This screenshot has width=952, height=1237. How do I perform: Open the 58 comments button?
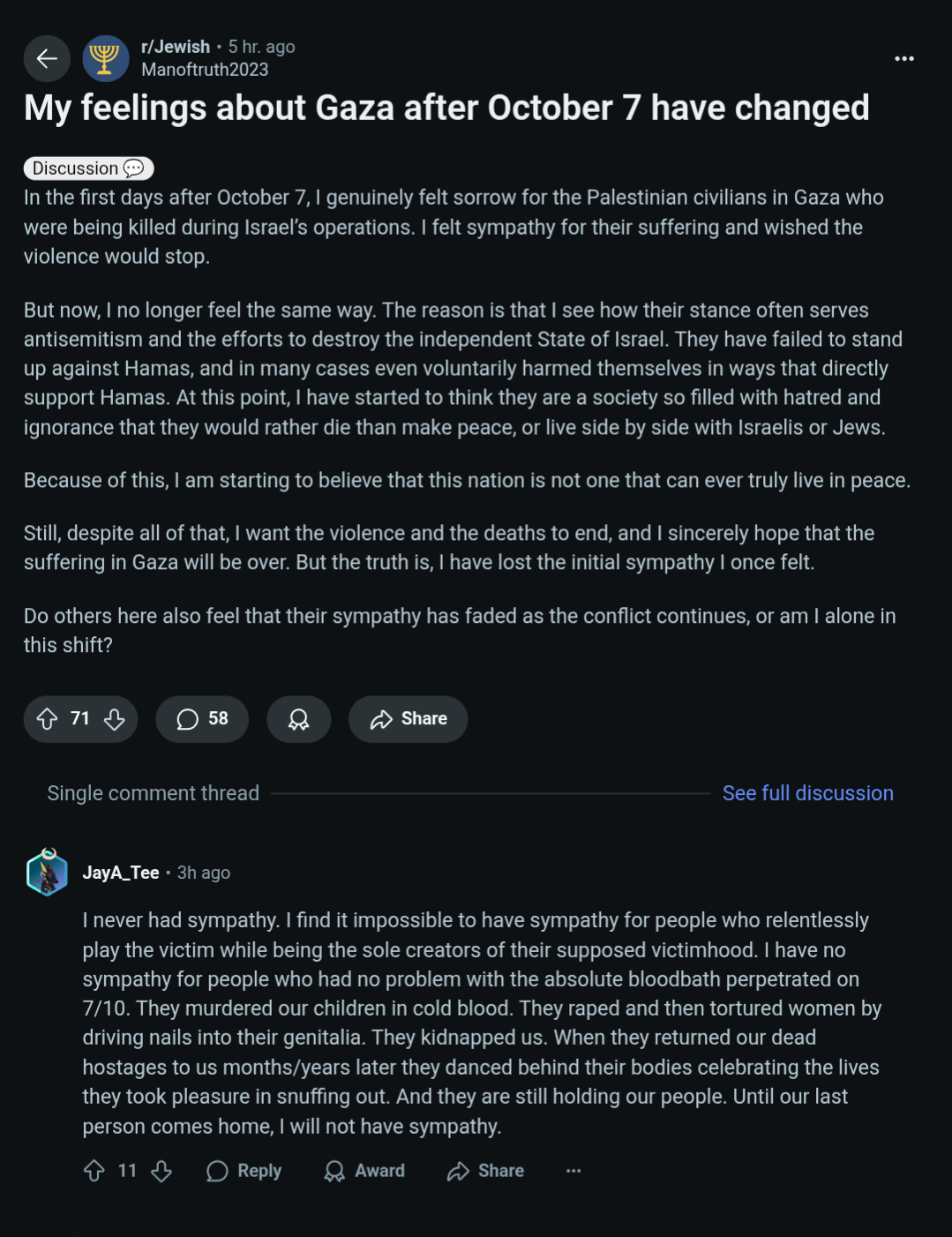[202, 719]
